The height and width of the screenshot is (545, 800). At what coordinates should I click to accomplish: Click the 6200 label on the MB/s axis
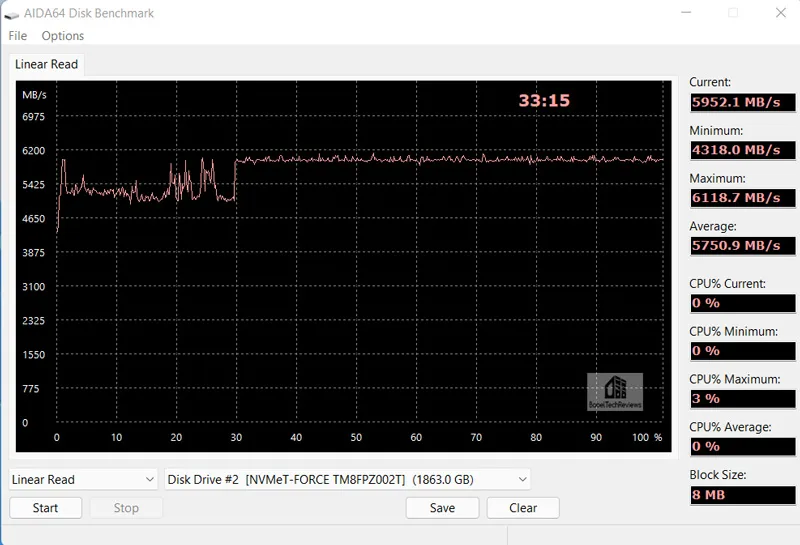[x=33, y=151]
